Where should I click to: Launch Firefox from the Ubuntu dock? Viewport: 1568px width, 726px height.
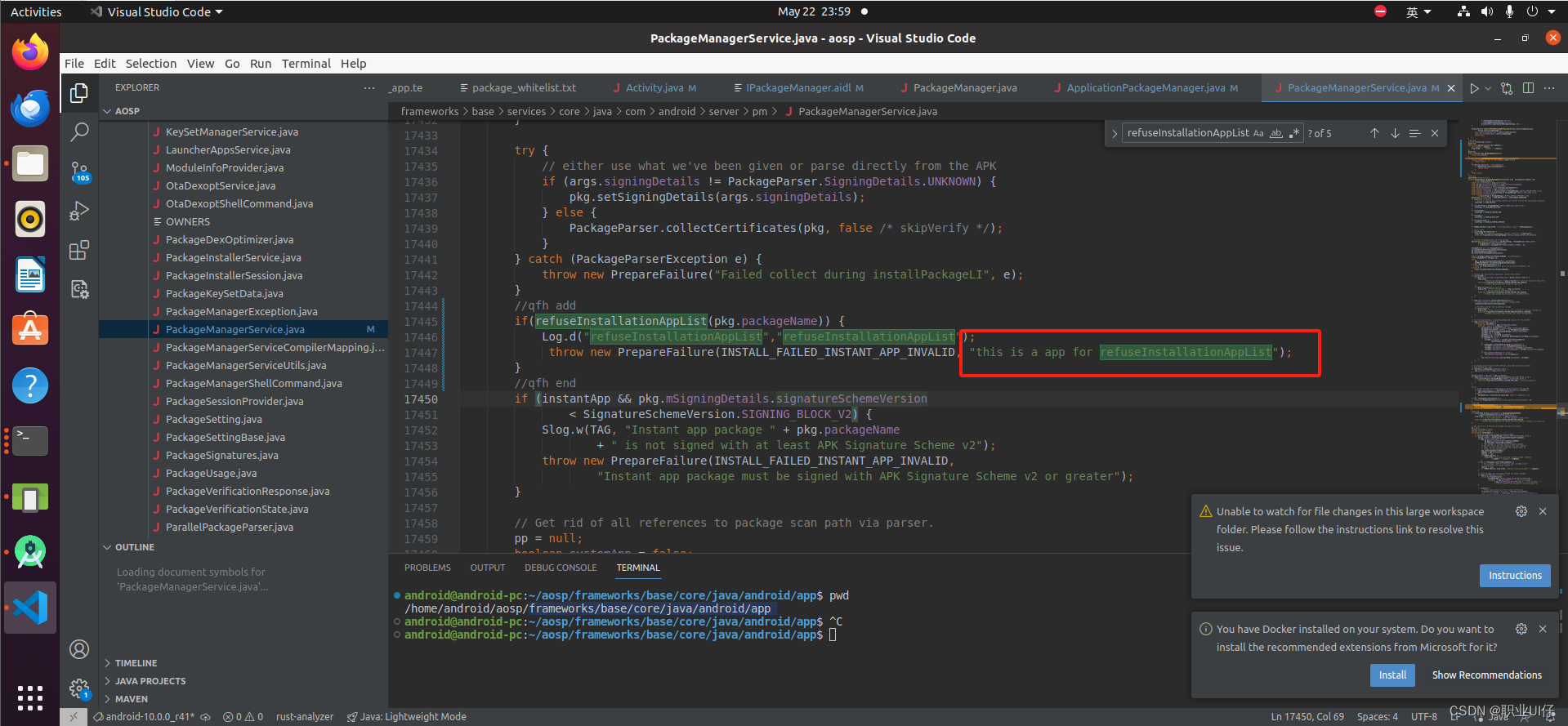pos(30,52)
